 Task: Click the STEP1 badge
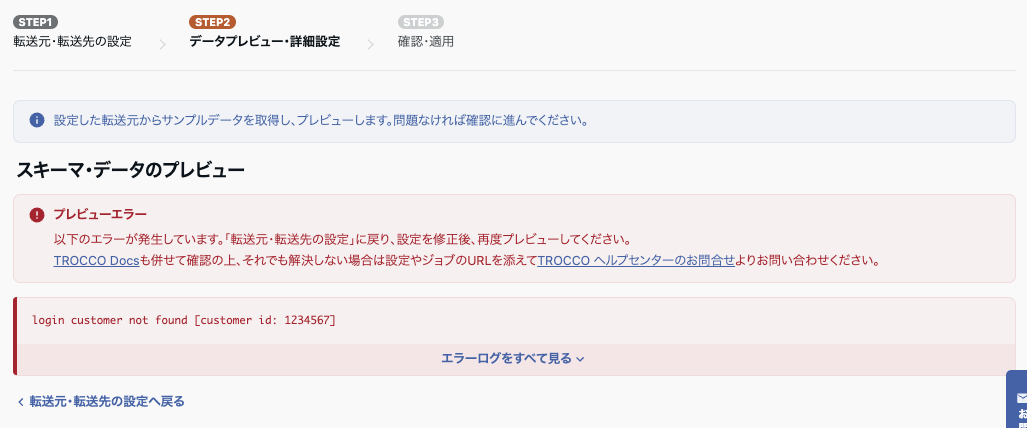[35, 22]
